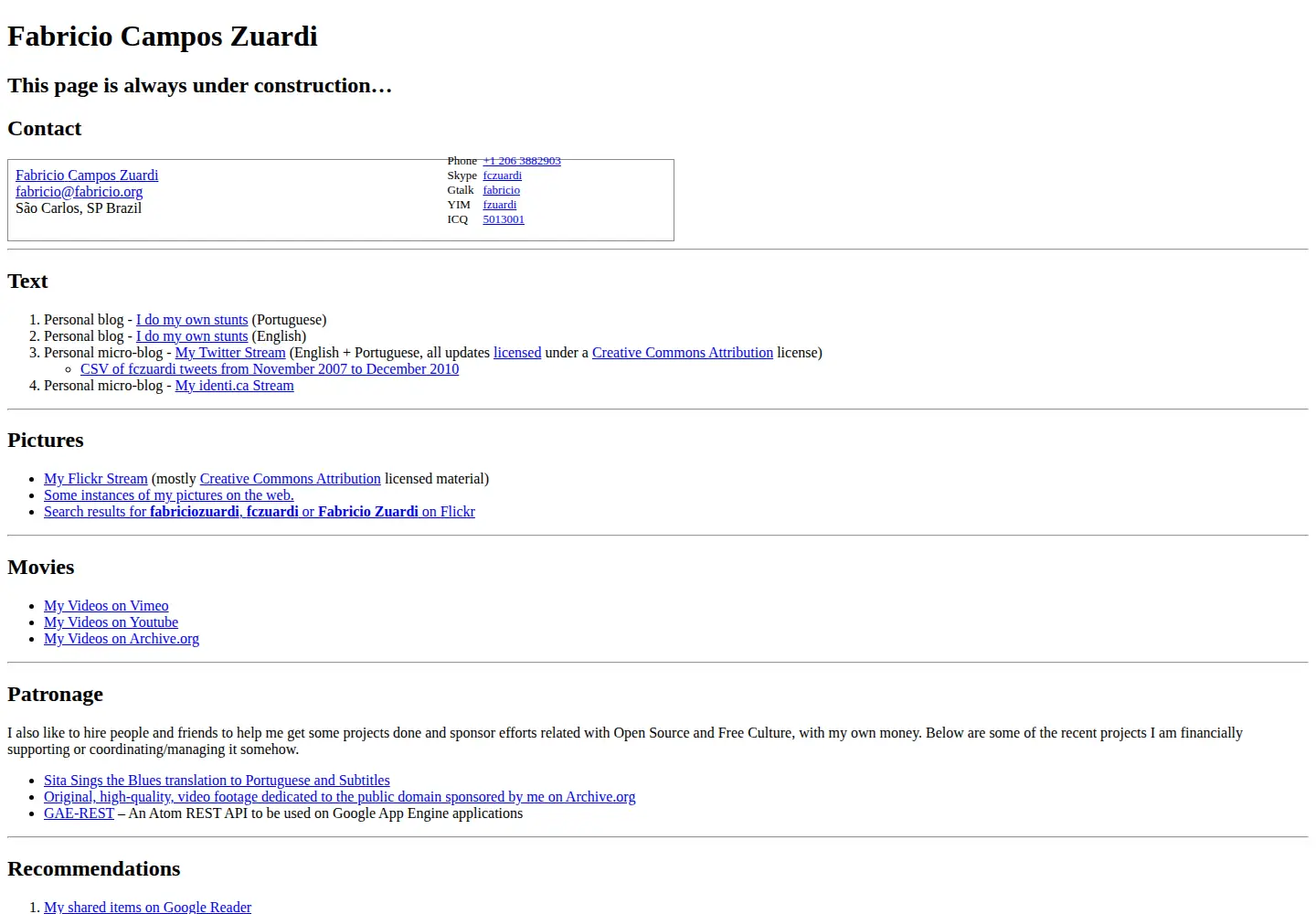Click the 'Contact' section heading

pyautogui.click(x=45, y=129)
